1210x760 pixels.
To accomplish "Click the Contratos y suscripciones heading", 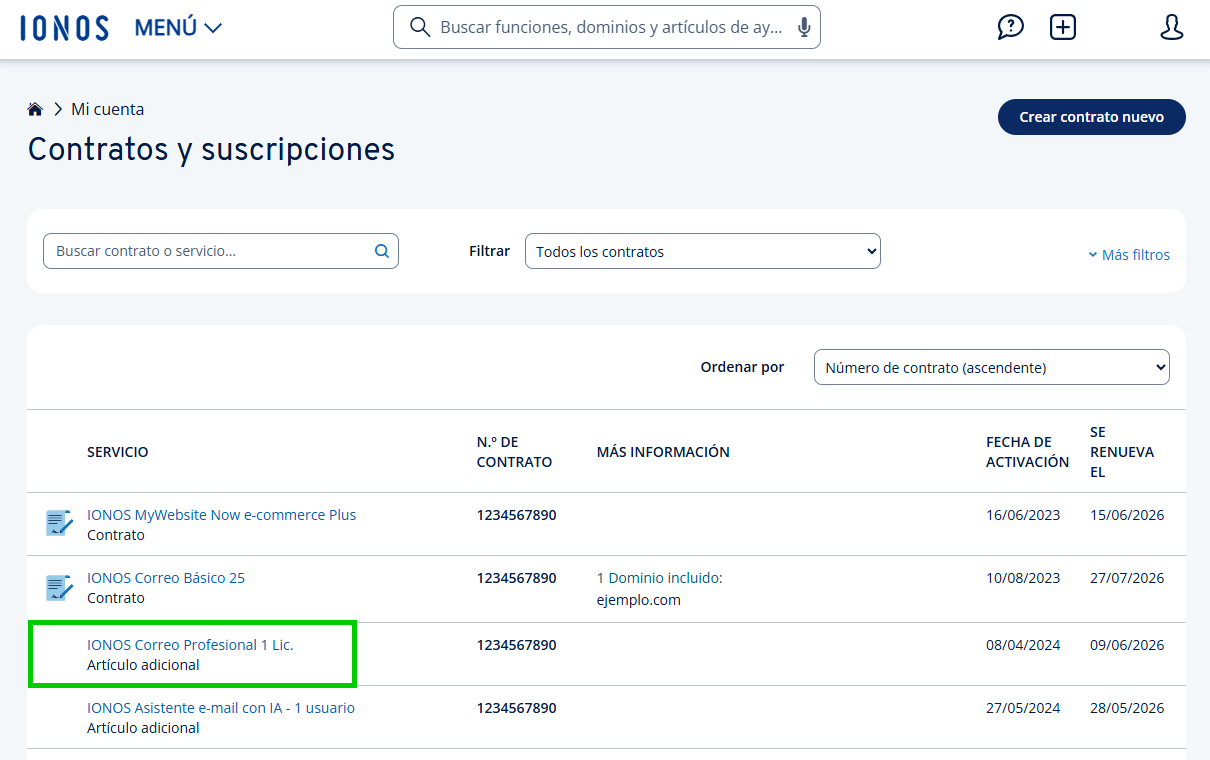I will click(211, 149).
